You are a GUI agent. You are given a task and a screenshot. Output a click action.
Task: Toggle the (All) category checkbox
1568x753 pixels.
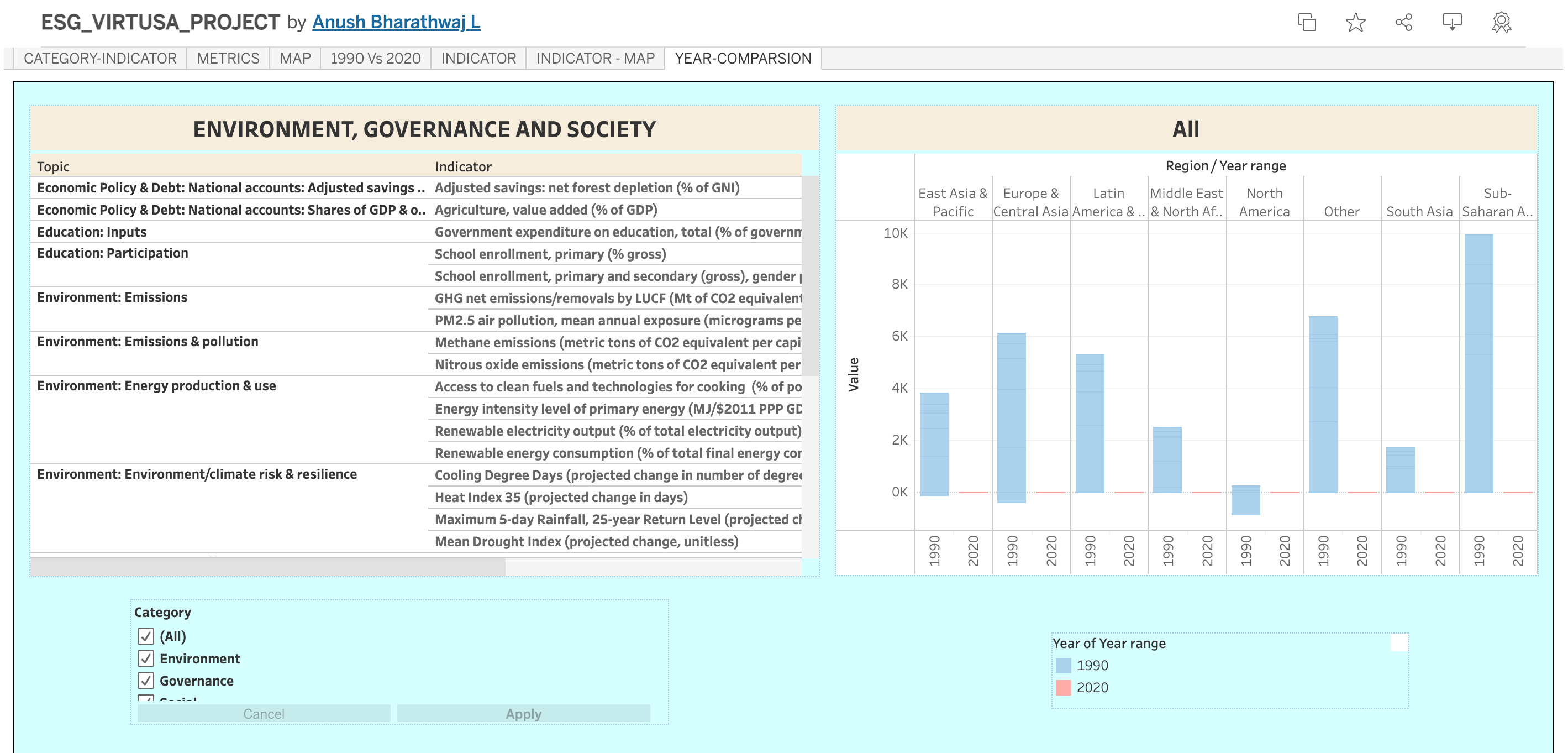tap(145, 636)
